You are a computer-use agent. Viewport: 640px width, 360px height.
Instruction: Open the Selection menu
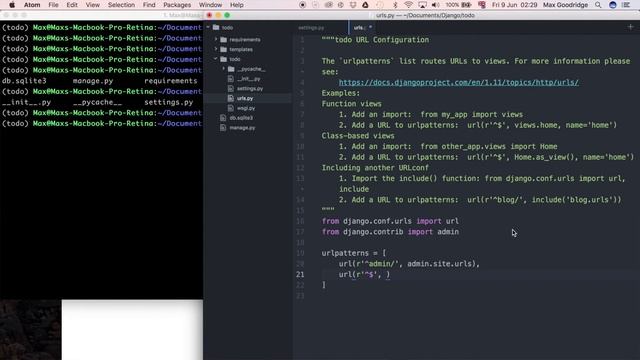121,5
